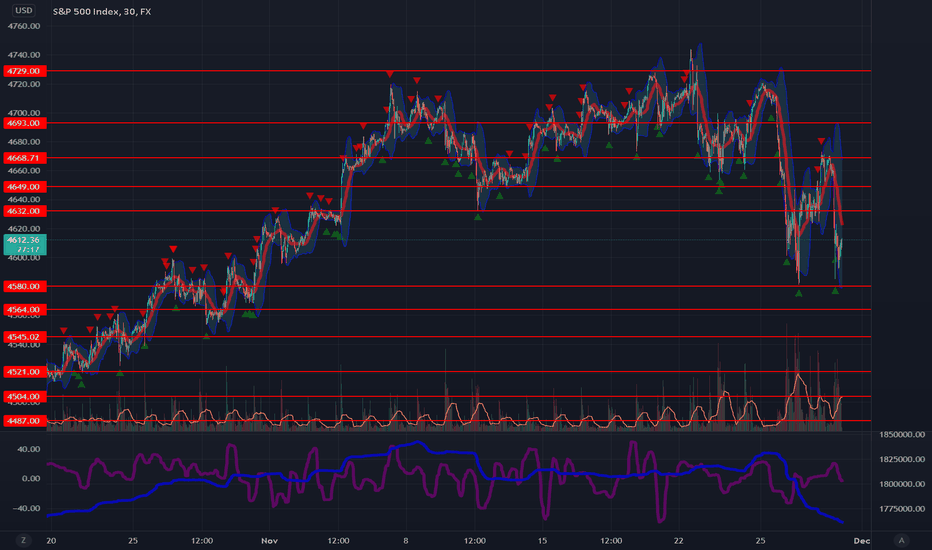Image resolution: width=932 pixels, height=550 pixels.
Task: Click the 1825000.00 right axis value
Action: 902,459
